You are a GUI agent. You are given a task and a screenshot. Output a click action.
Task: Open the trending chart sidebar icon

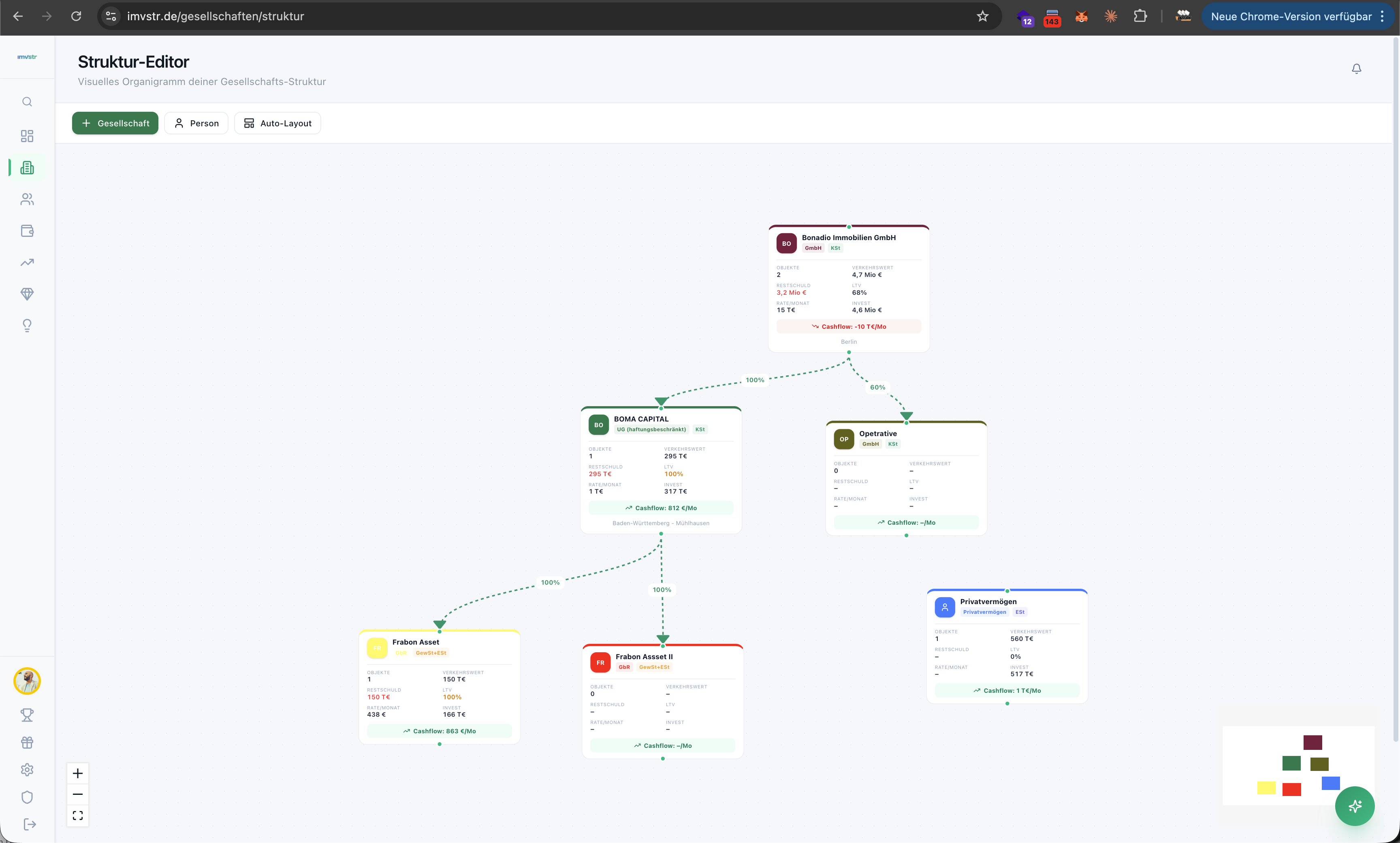pyautogui.click(x=27, y=262)
